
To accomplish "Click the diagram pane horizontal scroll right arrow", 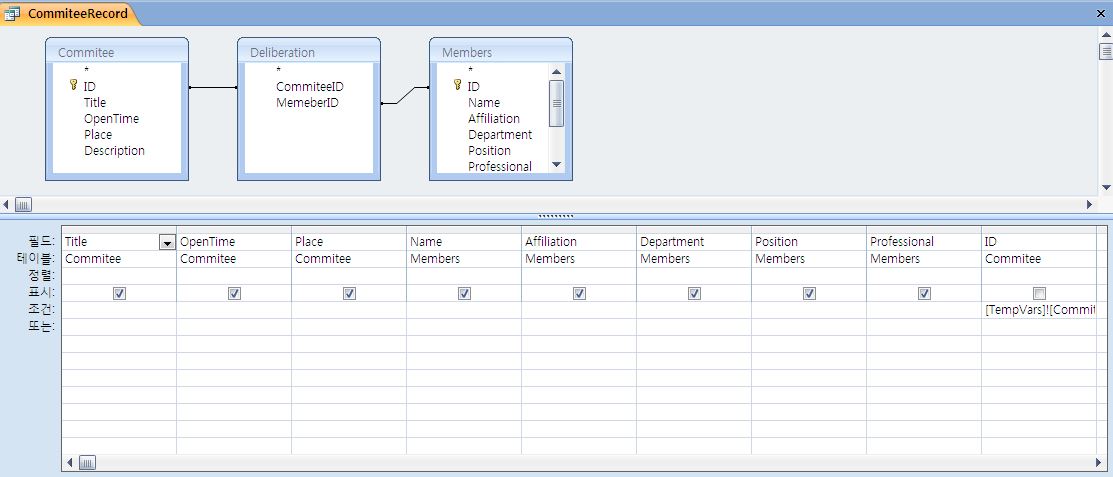I will click(x=1090, y=204).
